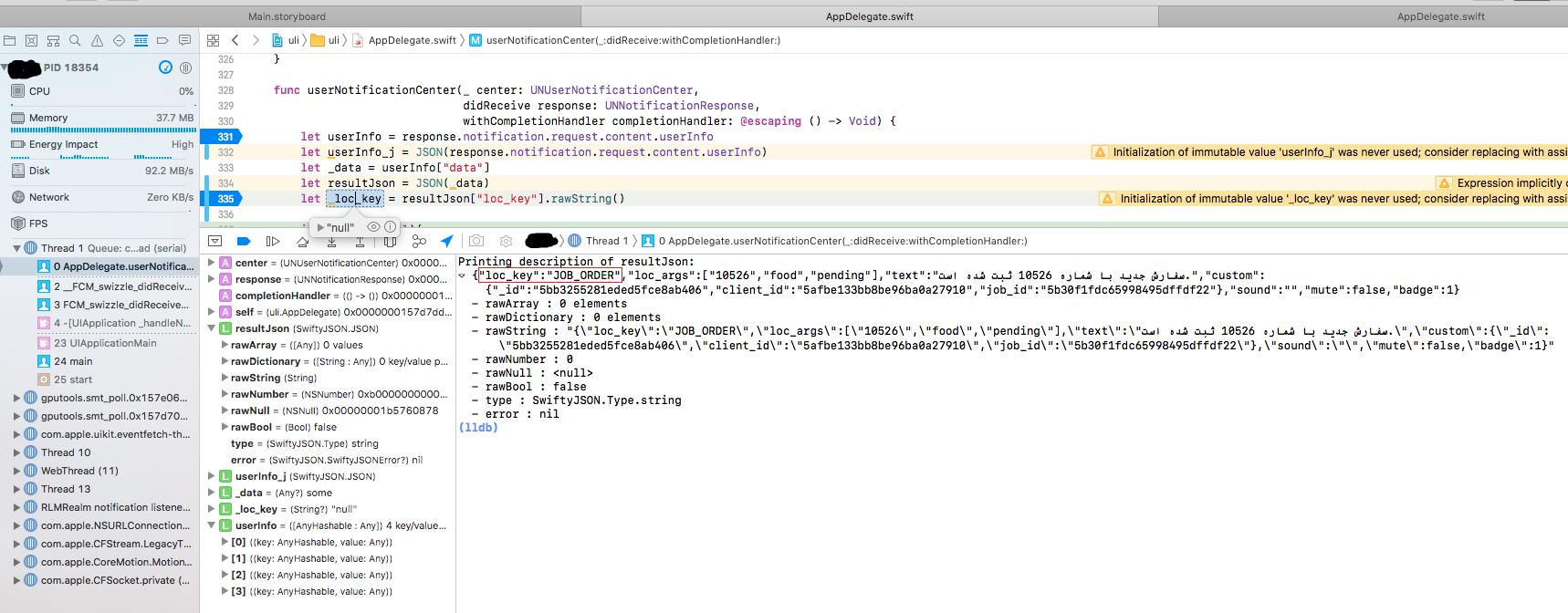Open the Breakpoint navigator icon
Image resolution: width=1568 pixels, height=613 pixels.
coord(162,40)
